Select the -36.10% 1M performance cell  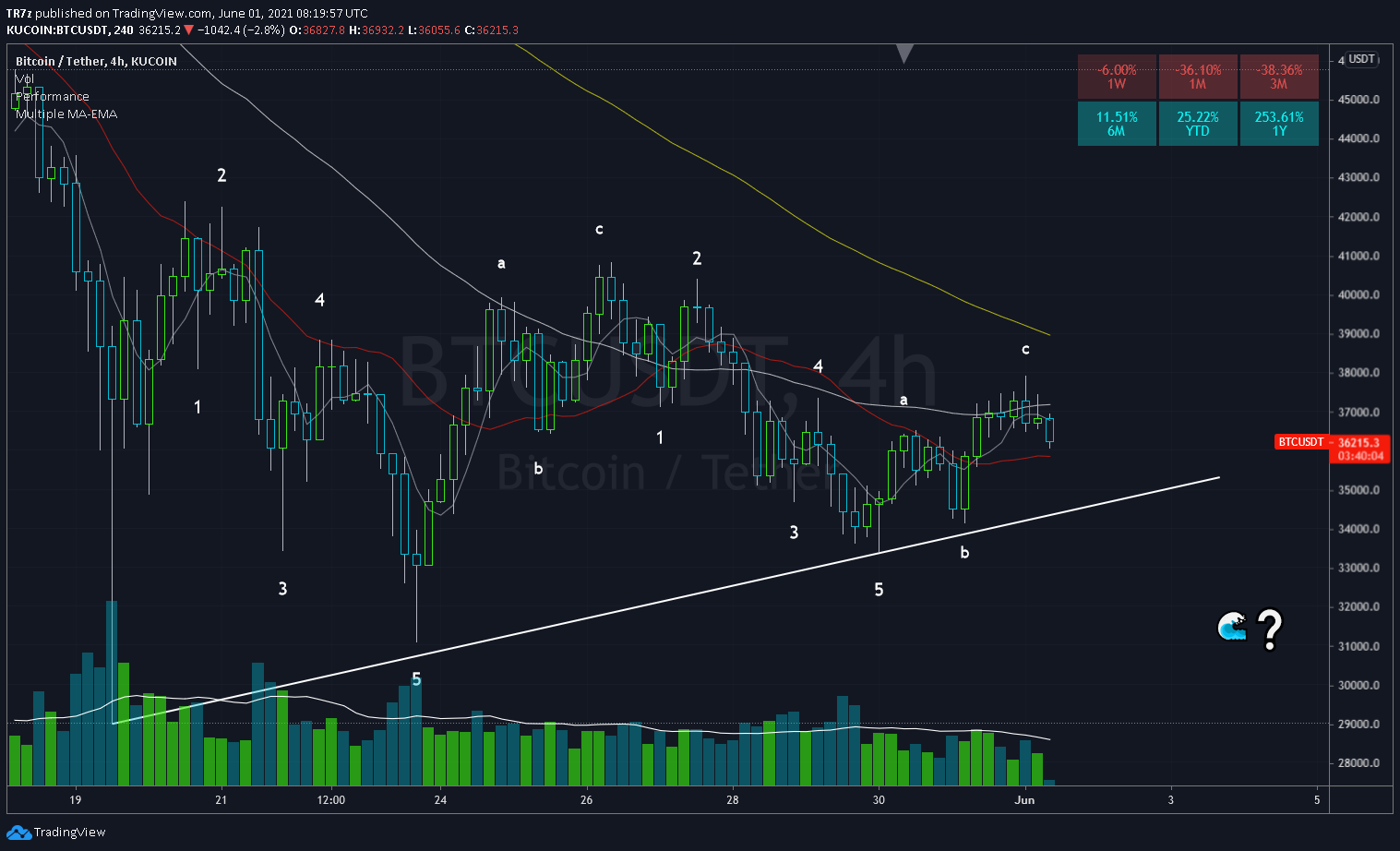click(x=1198, y=77)
